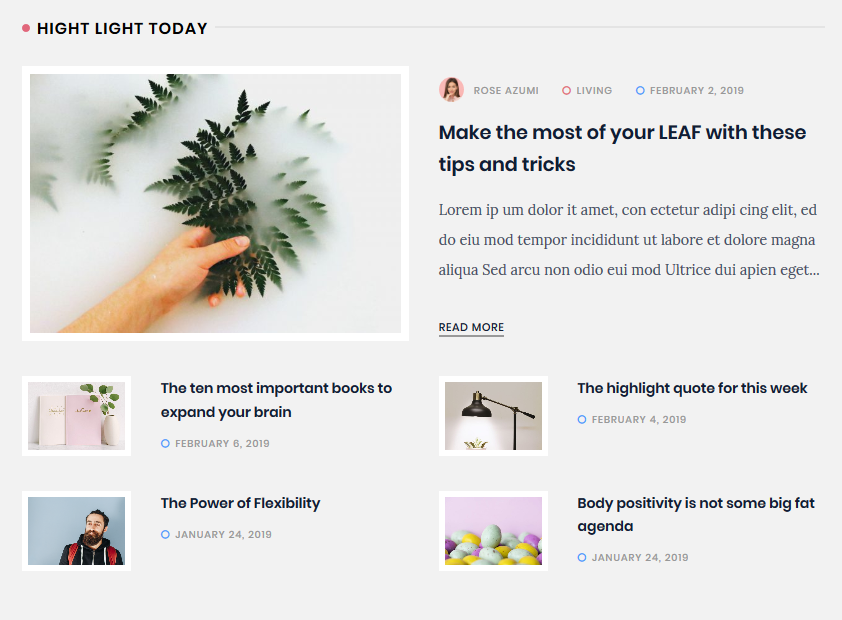The width and height of the screenshot is (842, 620).
Task: Open The highlight quote for this week
Action: coord(692,388)
